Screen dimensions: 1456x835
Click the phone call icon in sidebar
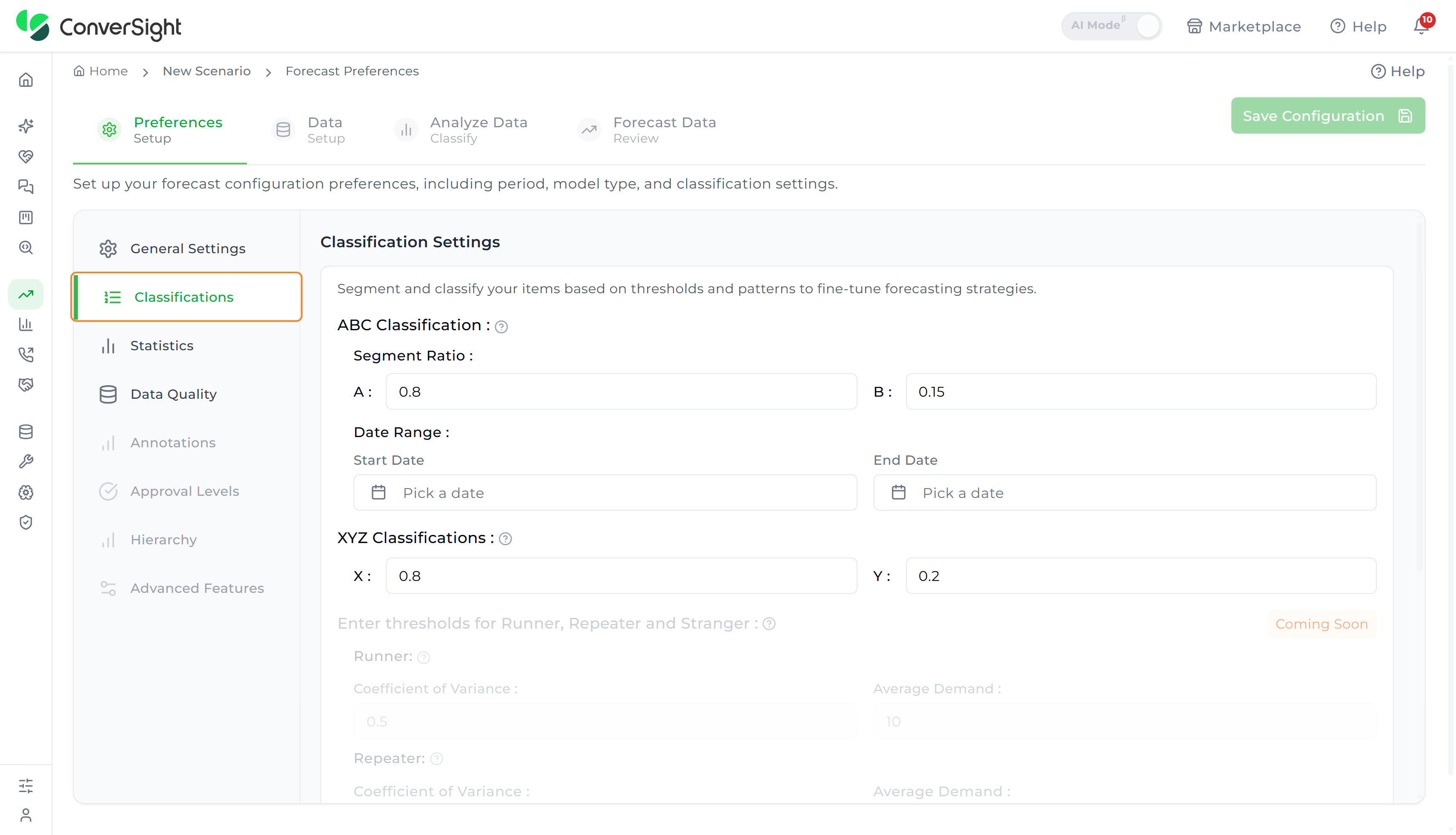26,355
